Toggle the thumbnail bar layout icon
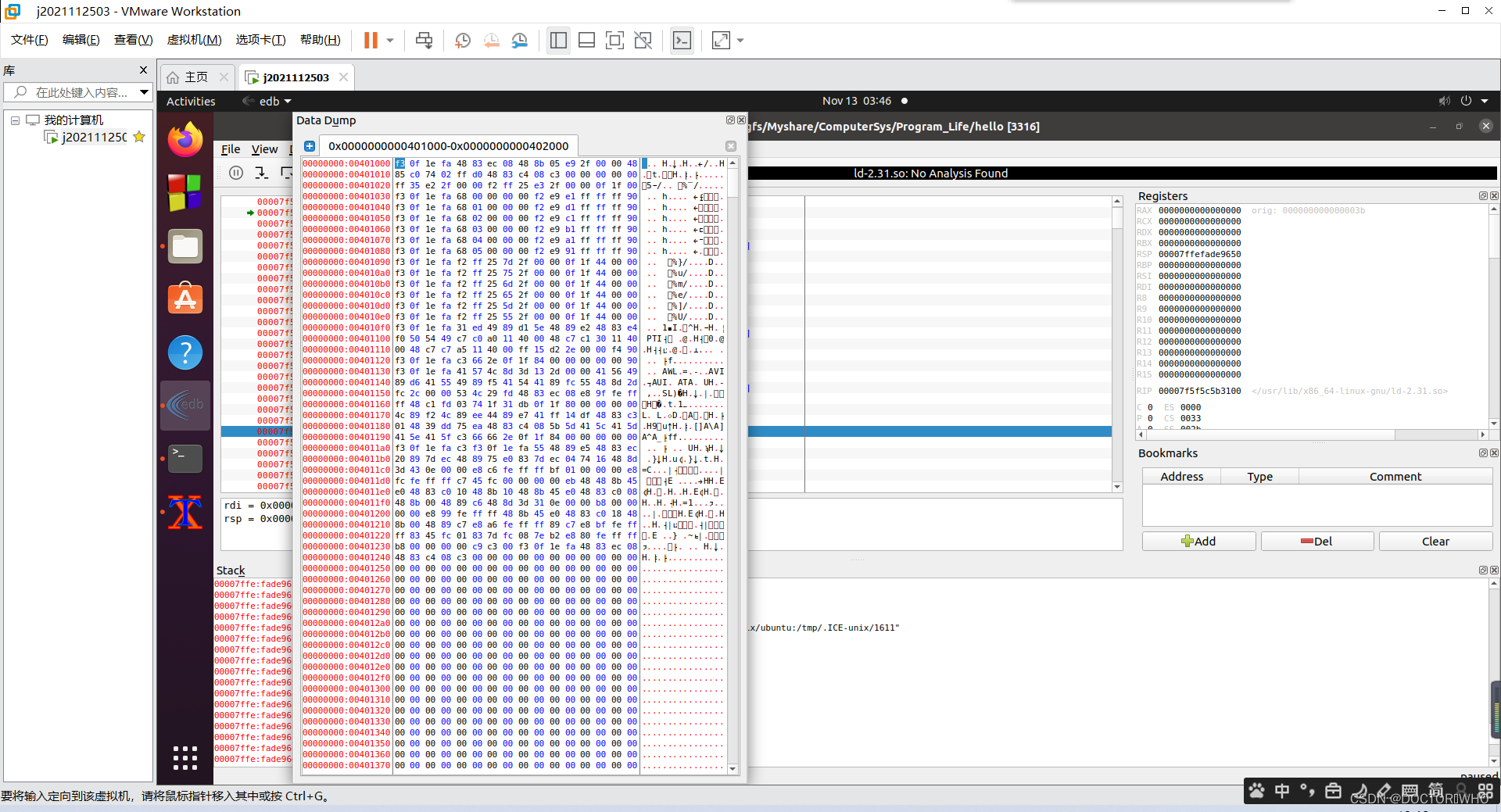The image size is (1501, 812). coord(586,41)
